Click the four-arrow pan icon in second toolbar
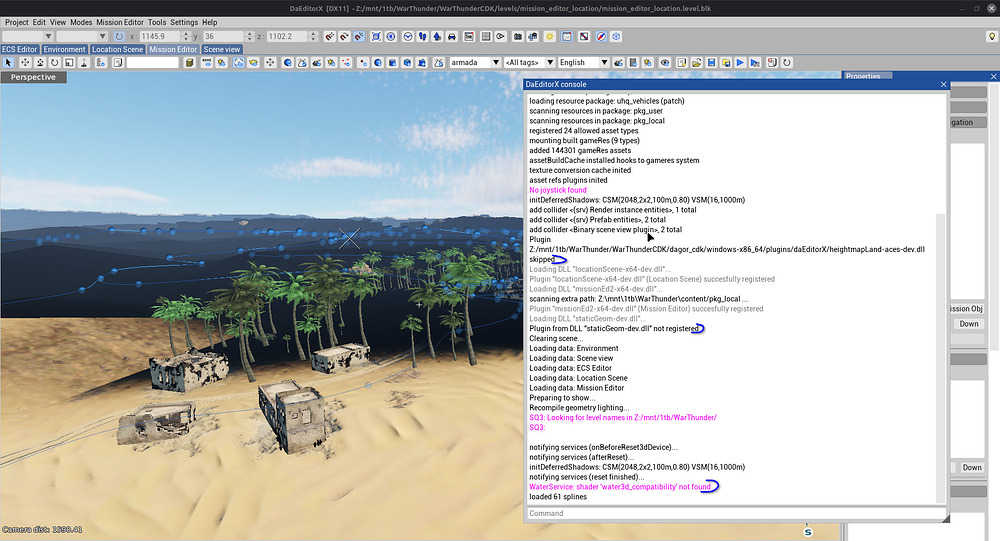1000x541 pixels. coord(270,63)
